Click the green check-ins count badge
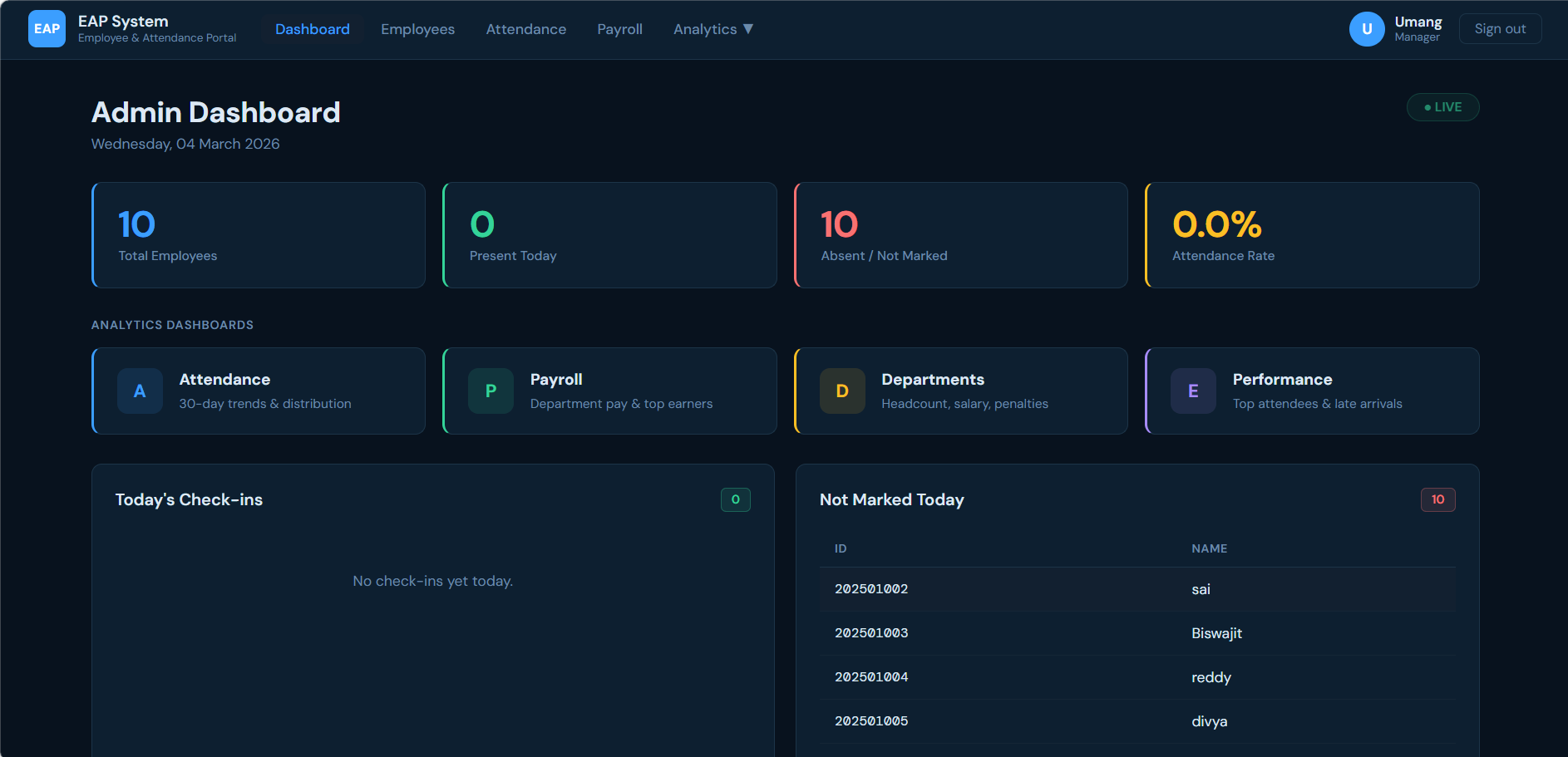Image resolution: width=1568 pixels, height=757 pixels. [x=735, y=499]
